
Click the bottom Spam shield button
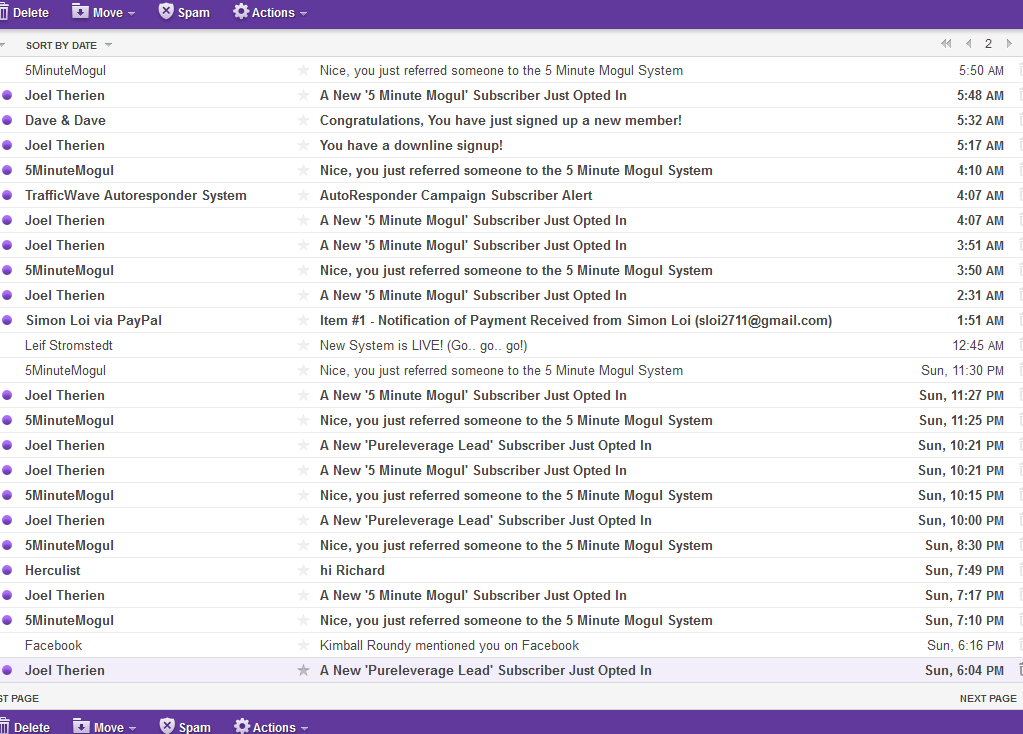coord(185,726)
